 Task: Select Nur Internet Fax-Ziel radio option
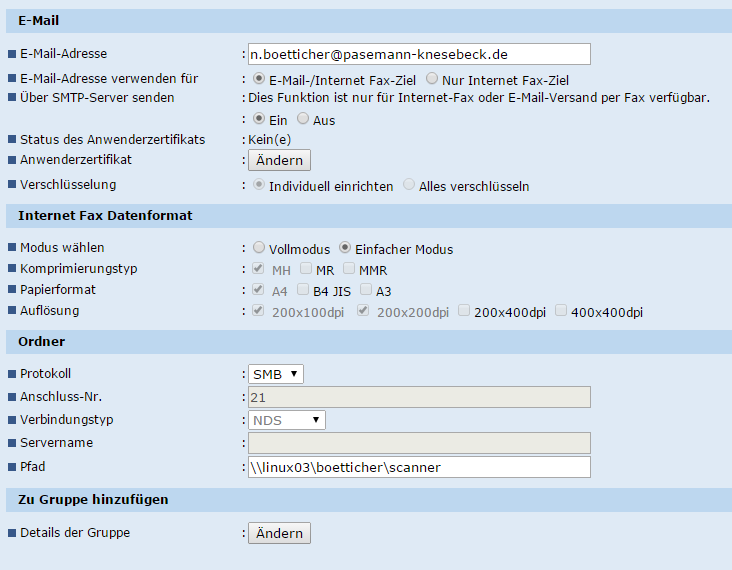pyautogui.click(x=432, y=78)
